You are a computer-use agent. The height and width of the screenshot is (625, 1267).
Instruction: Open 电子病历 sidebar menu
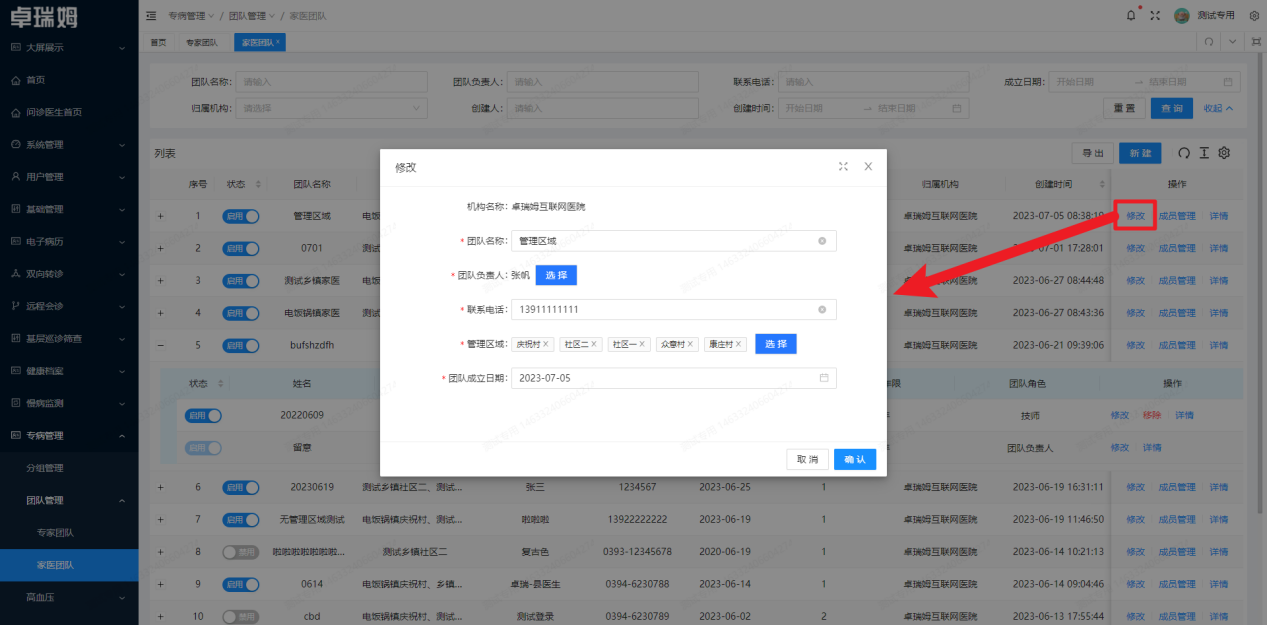69,242
